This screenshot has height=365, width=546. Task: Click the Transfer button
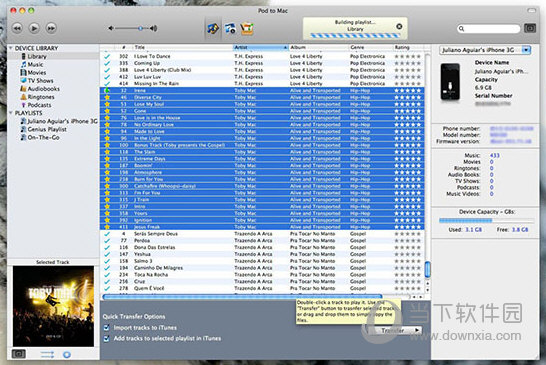(x=396, y=330)
